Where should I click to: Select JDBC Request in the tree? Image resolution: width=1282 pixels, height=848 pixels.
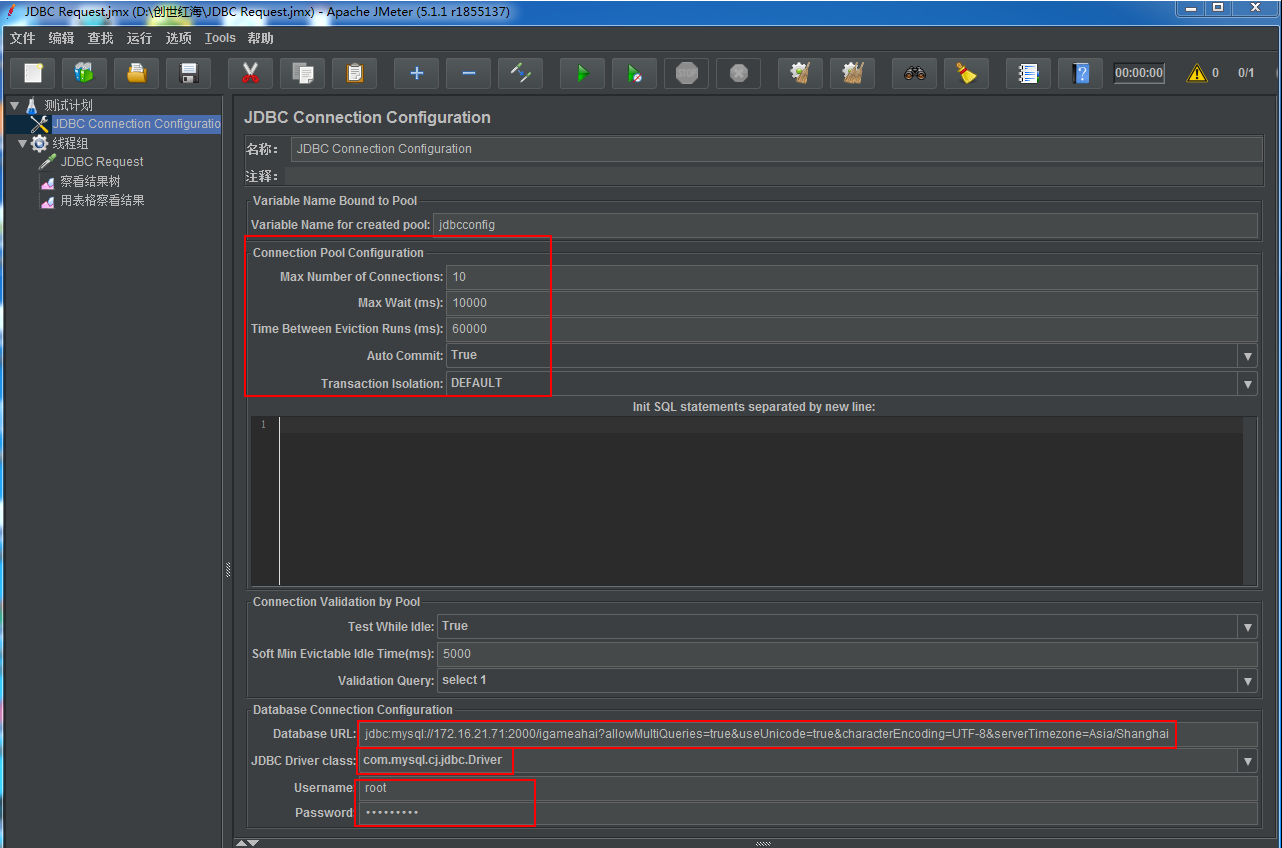tap(102, 162)
